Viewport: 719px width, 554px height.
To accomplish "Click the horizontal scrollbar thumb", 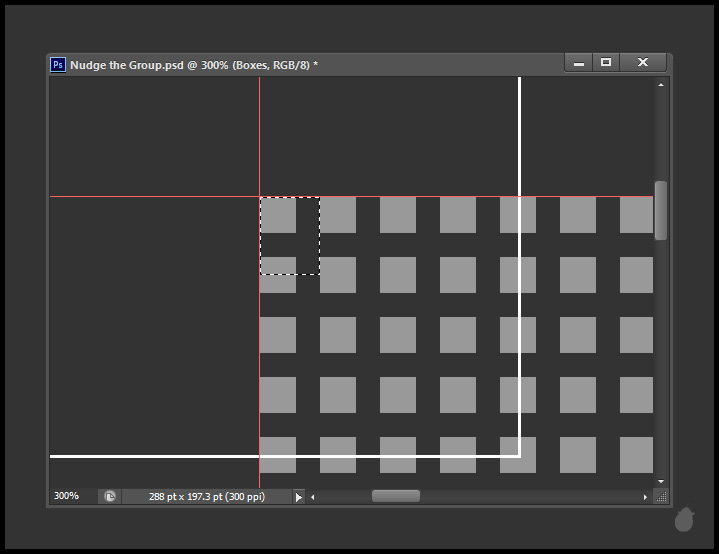I will (396, 496).
